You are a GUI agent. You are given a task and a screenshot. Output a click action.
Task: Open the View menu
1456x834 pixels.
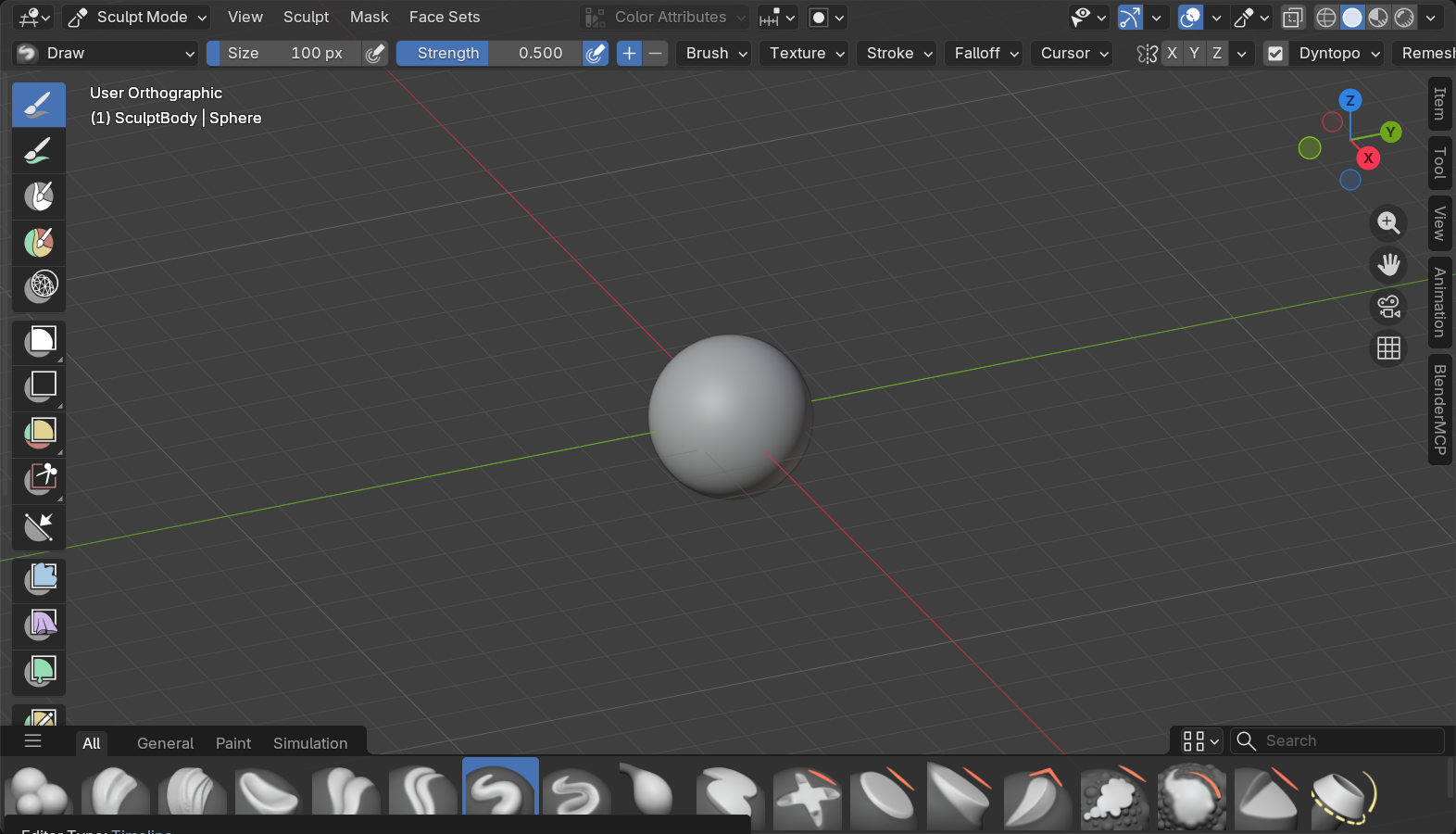click(x=245, y=17)
